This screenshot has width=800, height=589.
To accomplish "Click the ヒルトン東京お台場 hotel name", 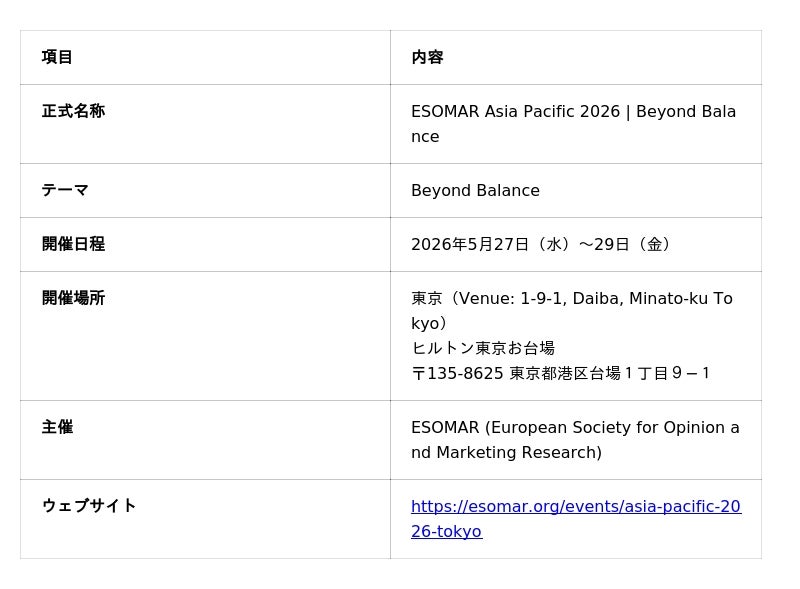I will pyautogui.click(x=483, y=348).
